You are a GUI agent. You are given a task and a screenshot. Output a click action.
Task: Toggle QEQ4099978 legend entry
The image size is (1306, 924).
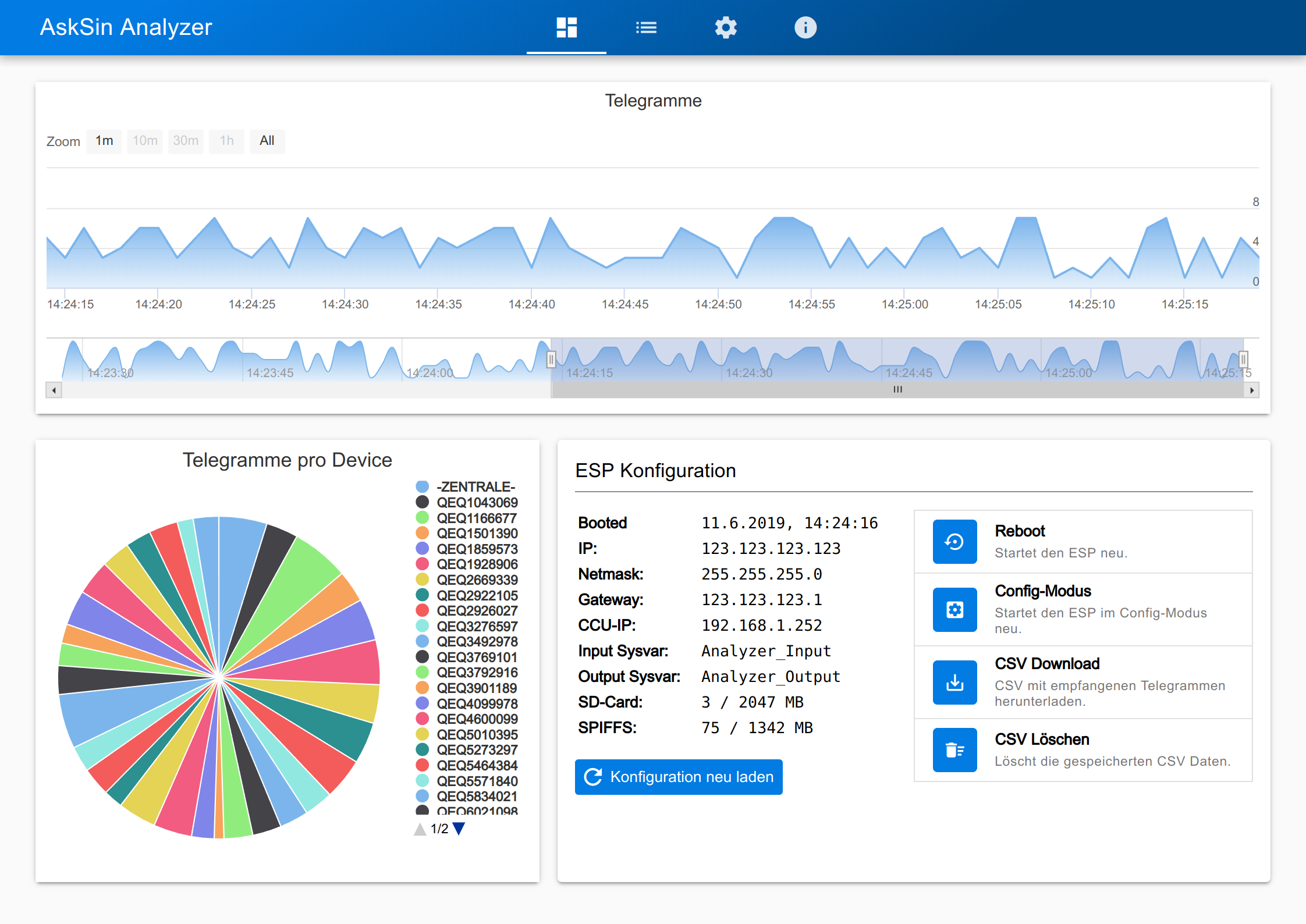pos(467,703)
